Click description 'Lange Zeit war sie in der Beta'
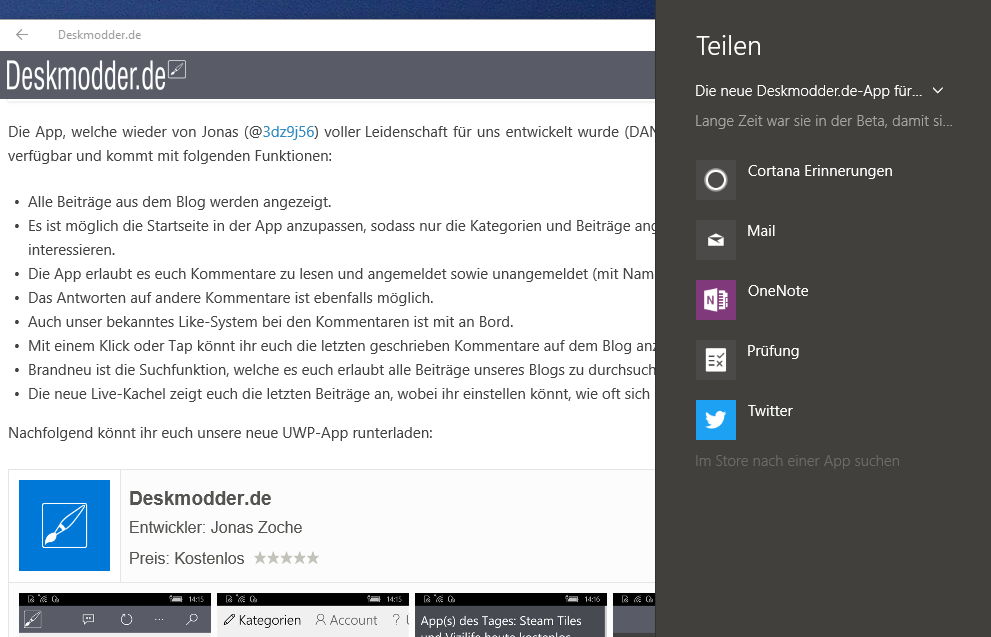The height and width of the screenshot is (637, 991). [824, 121]
